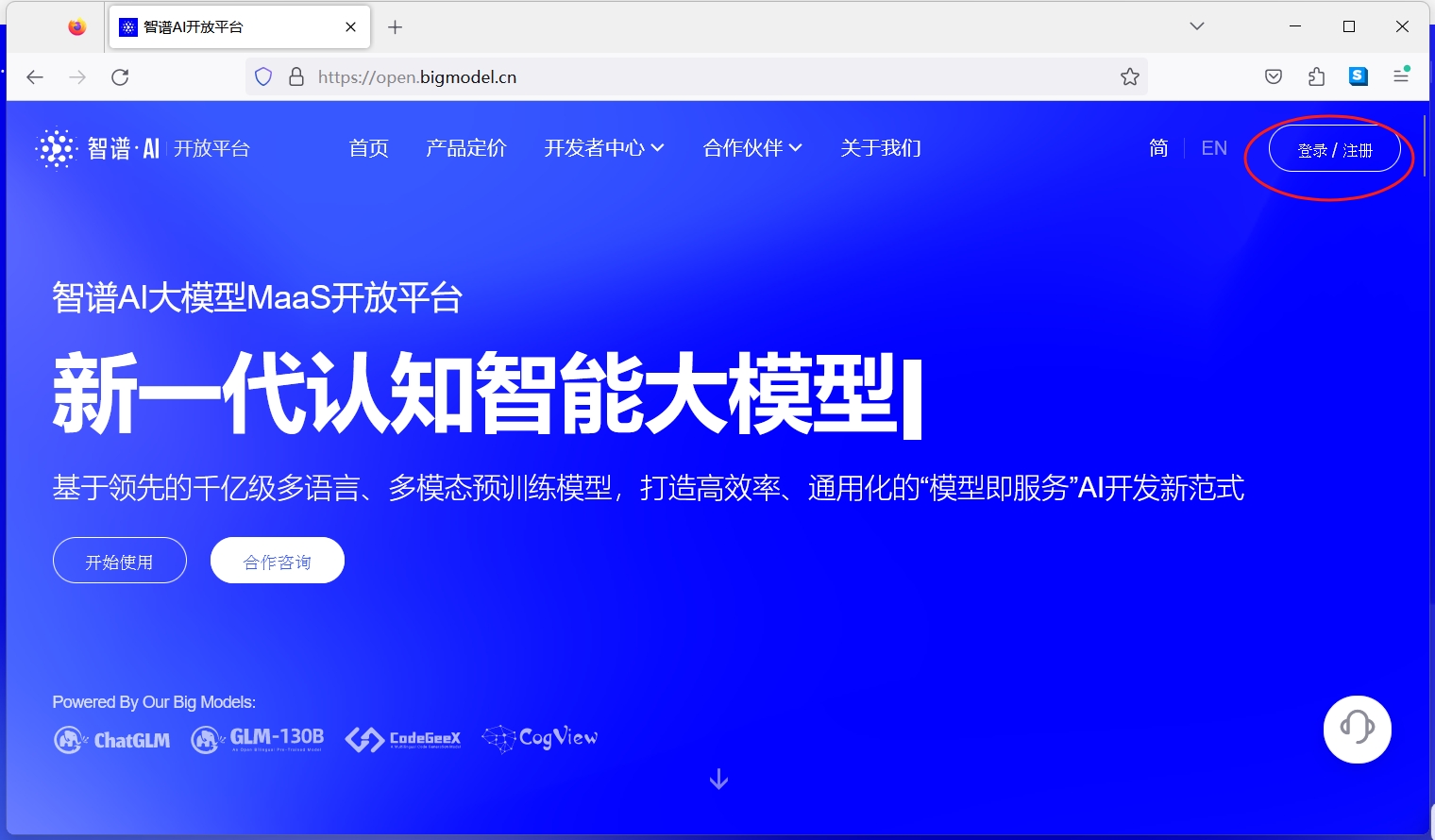Click the scroll-down arrow icon
This screenshot has height=840, width=1435.
click(718, 779)
